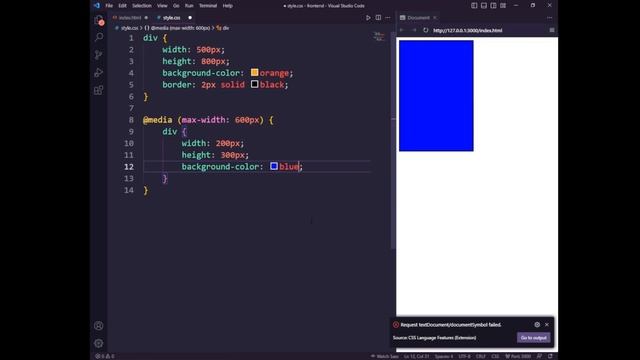Click the unsaved dot on index.html tab
The image size is (640, 360).
[x=146, y=18]
